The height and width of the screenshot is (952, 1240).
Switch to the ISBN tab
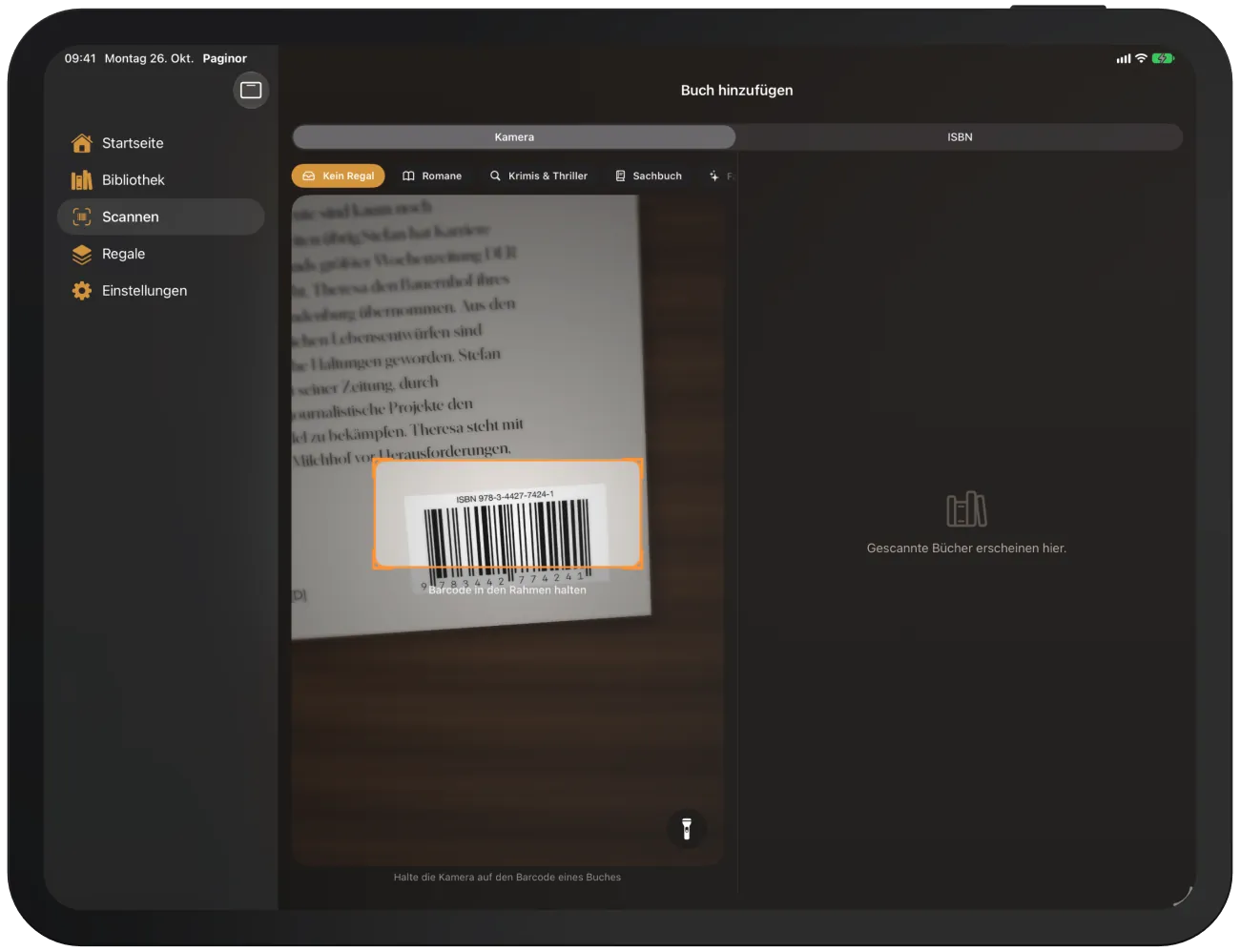[960, 137]
